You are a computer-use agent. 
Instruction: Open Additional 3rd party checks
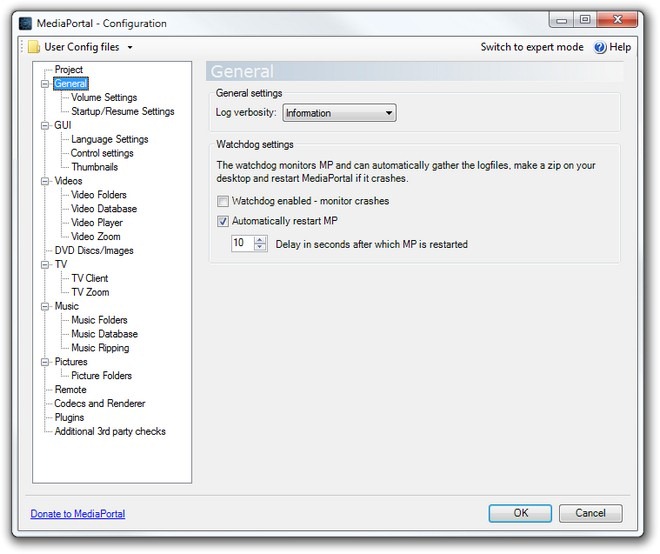(110, 431)
